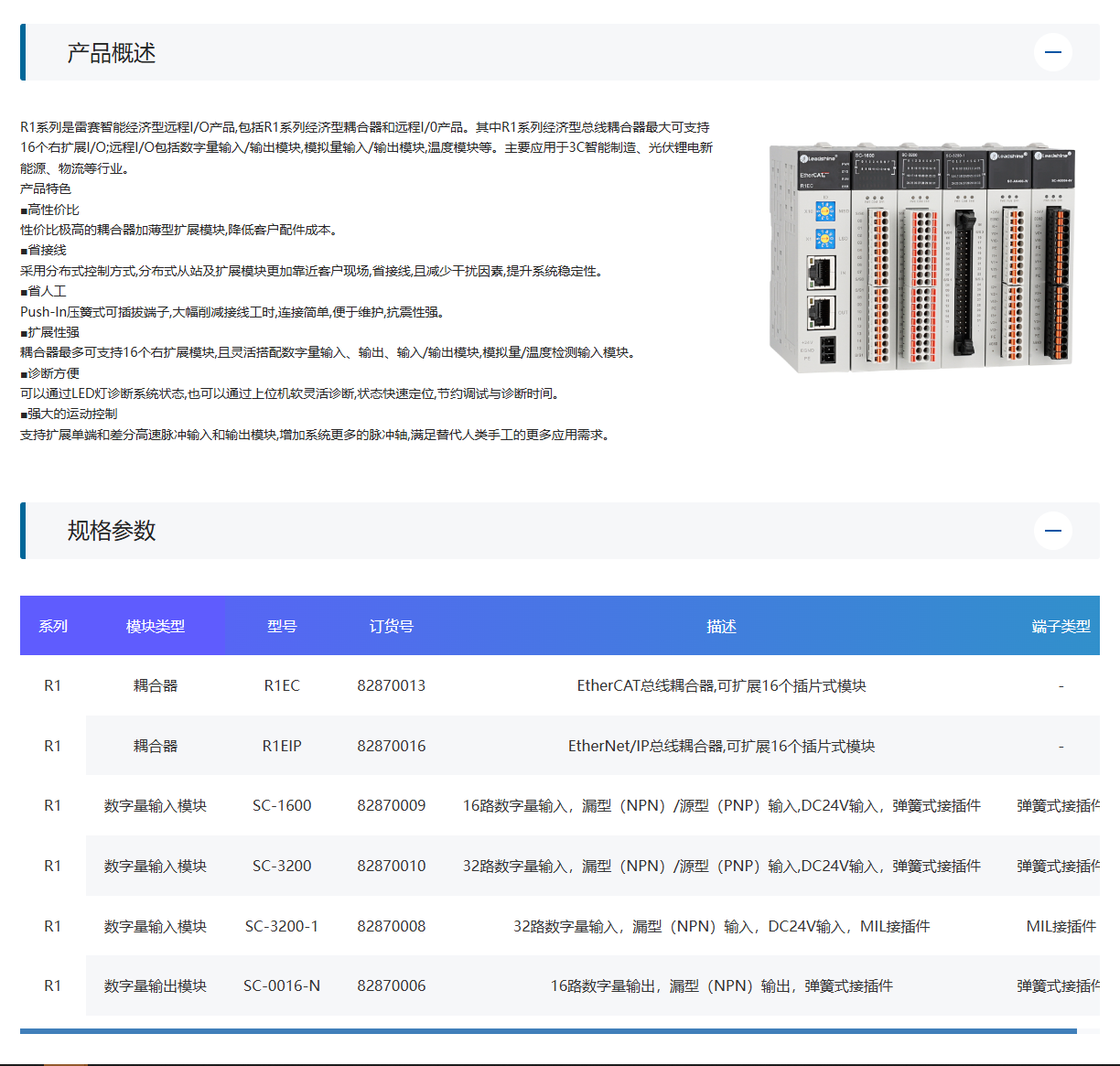Click the minus icon beside 规格参数
Screen dimensions: 1120x1066
click(x=1052, y=531)
